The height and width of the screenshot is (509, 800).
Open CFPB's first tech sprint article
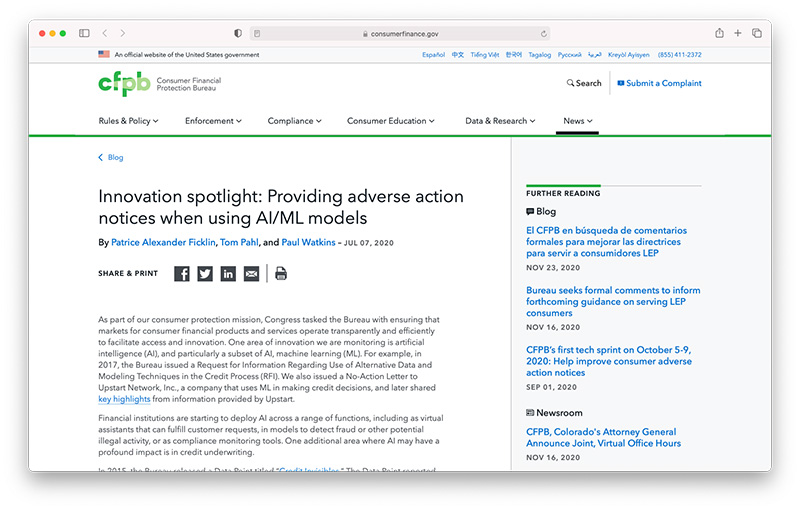tap(609, 361)
